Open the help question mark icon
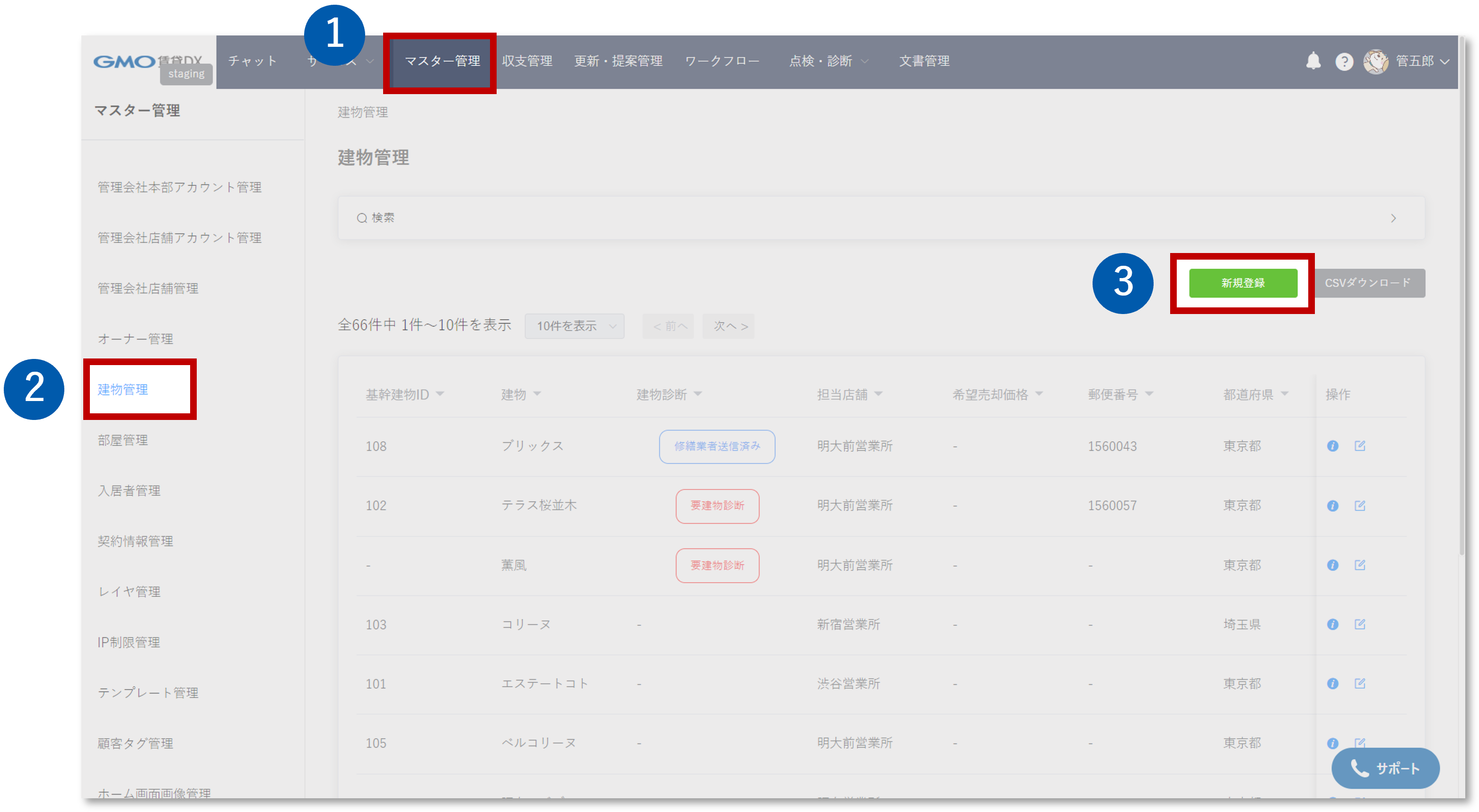The height and width of the screenshot is (812, 1479). [1344, 61]
